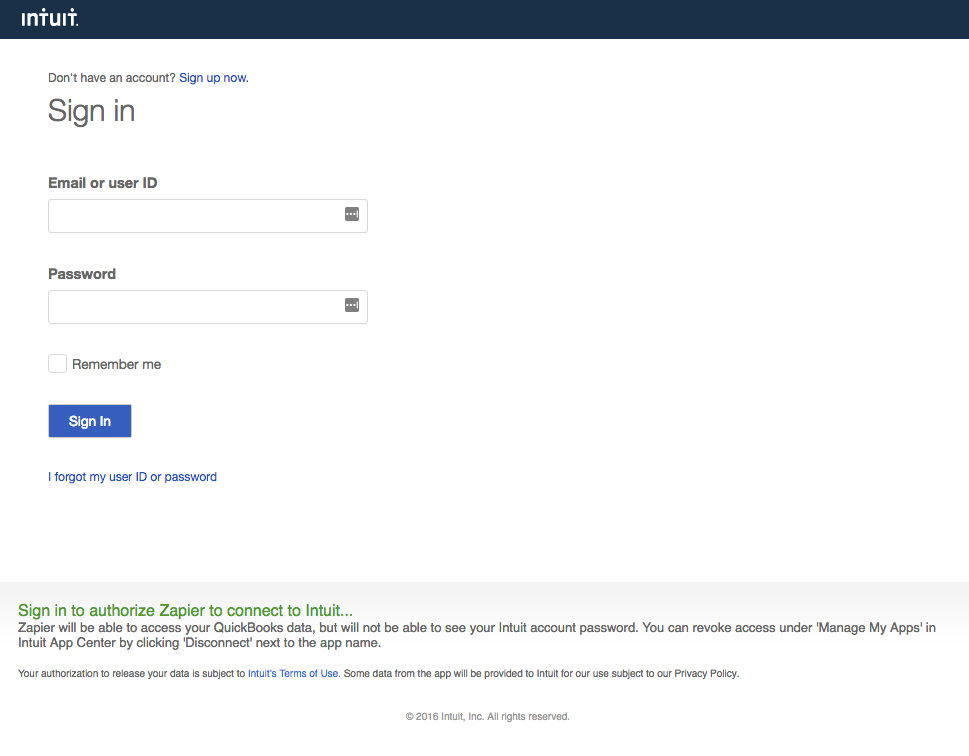Follow I forgot my user ID or password link
Viewport: 969px width, 756px height.
(132, 477)
